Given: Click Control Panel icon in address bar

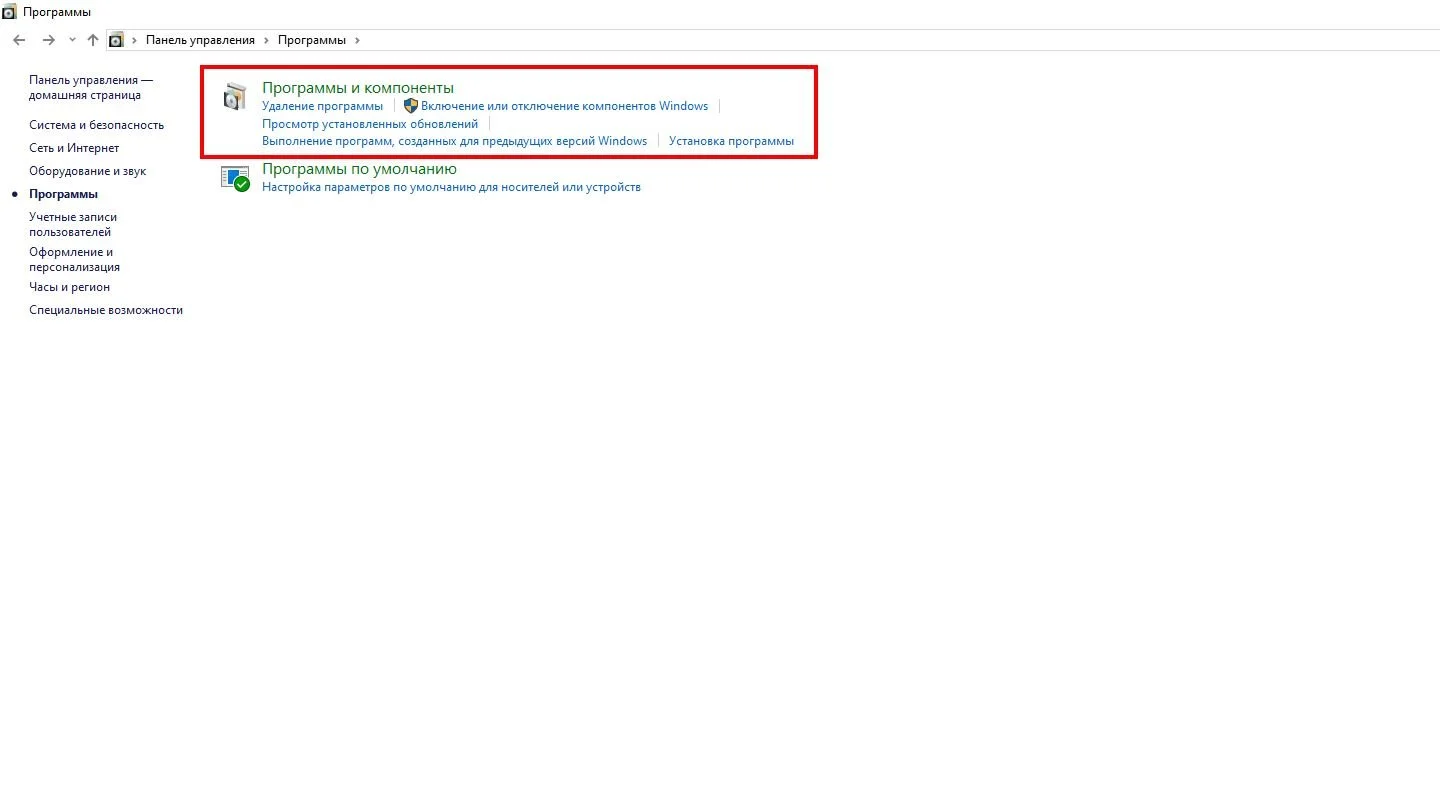Looking at the screenshot, I should (116, 40).
